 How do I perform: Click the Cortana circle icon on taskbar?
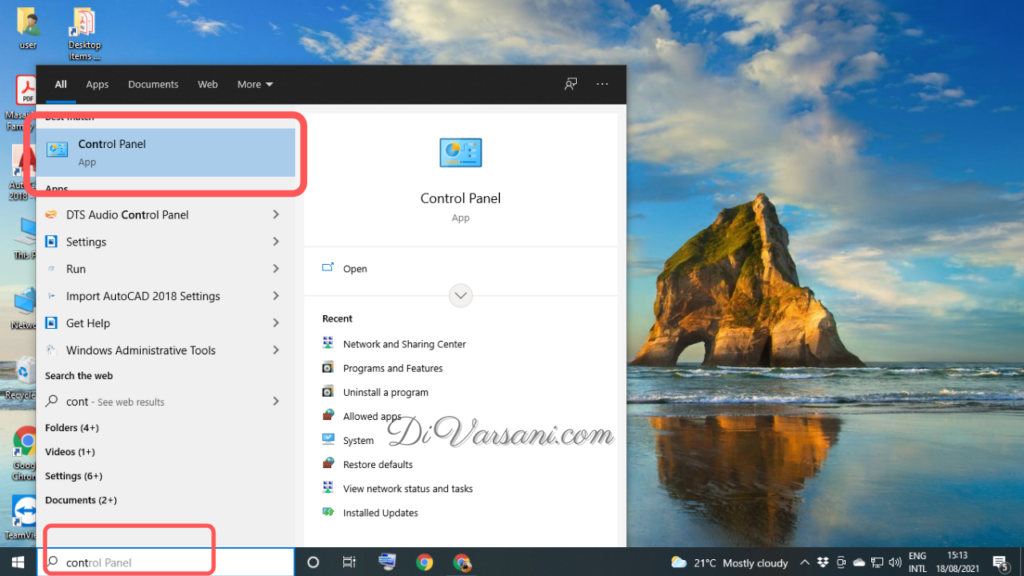point(312,562)
